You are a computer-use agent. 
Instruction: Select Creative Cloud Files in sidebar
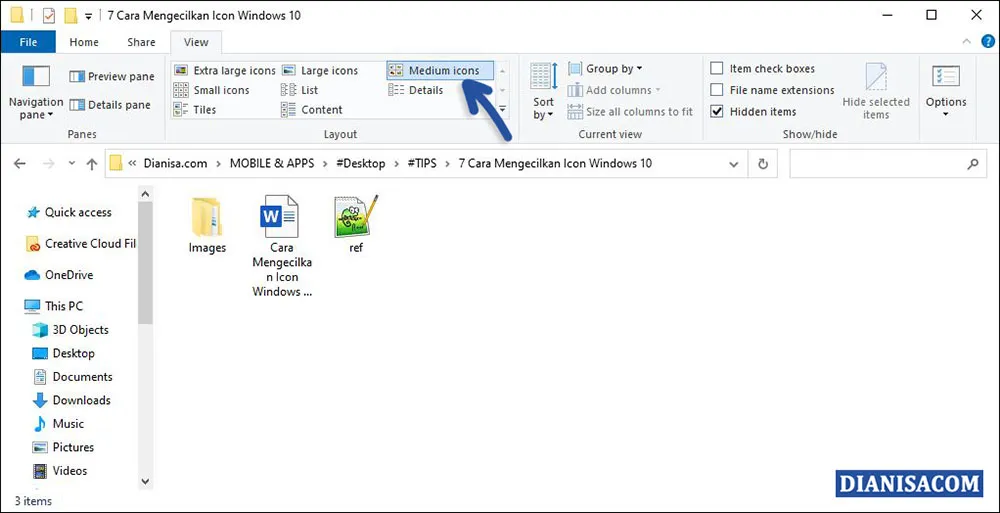coord(81,244)
